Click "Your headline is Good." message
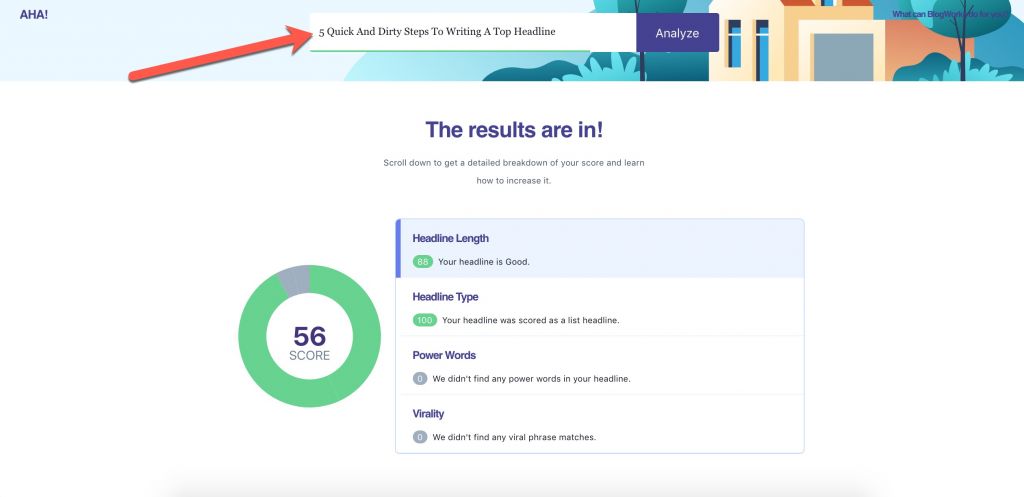This screenshot has width=1024, height=497. click(484, 262)
